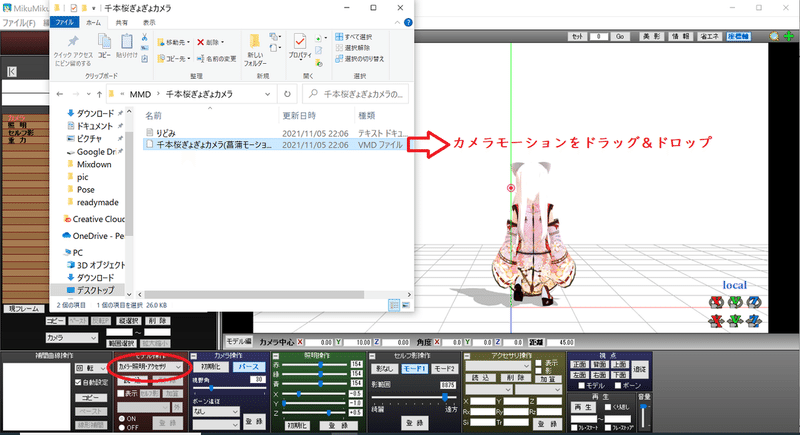Open MikuMikuDance ファイル(F) menu

tap(19, 23)
